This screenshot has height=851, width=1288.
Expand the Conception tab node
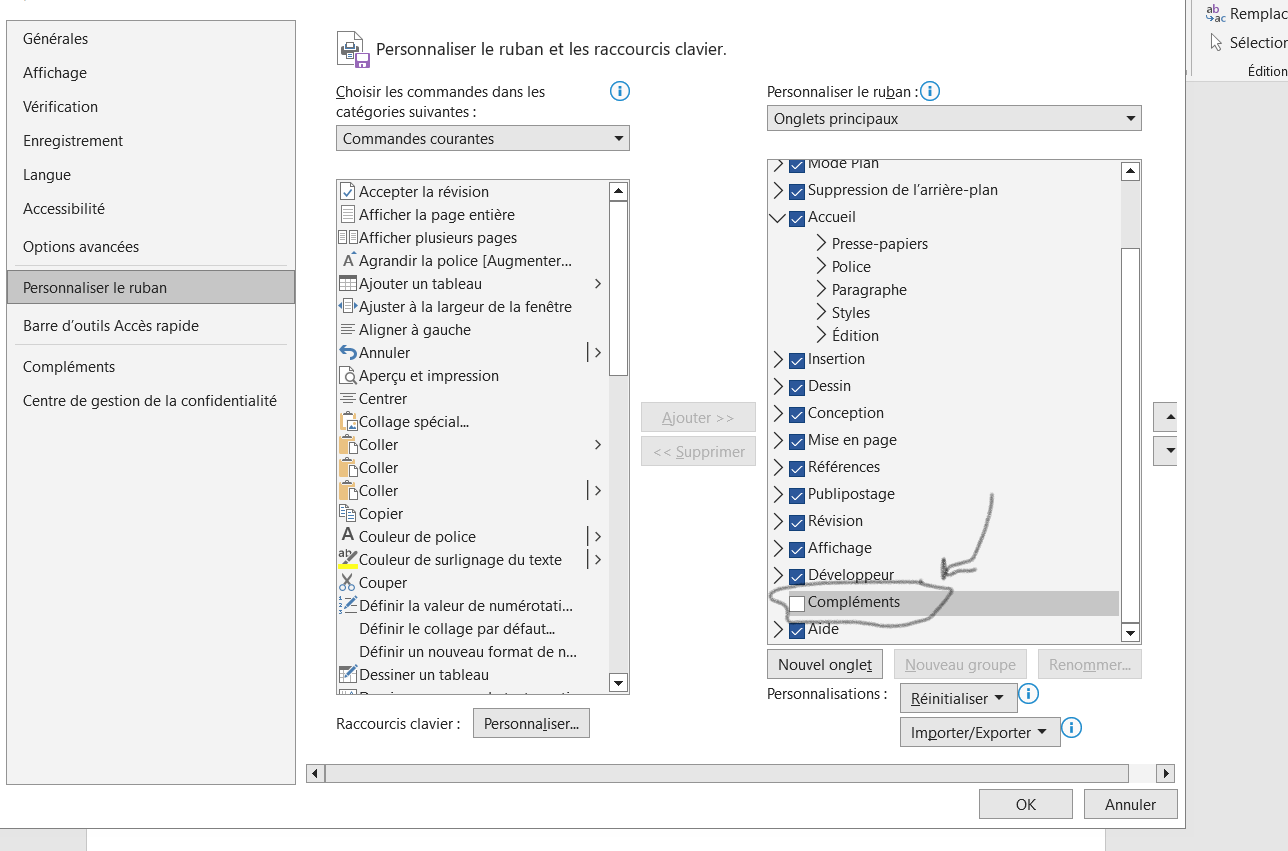click(x=778, y=413)
